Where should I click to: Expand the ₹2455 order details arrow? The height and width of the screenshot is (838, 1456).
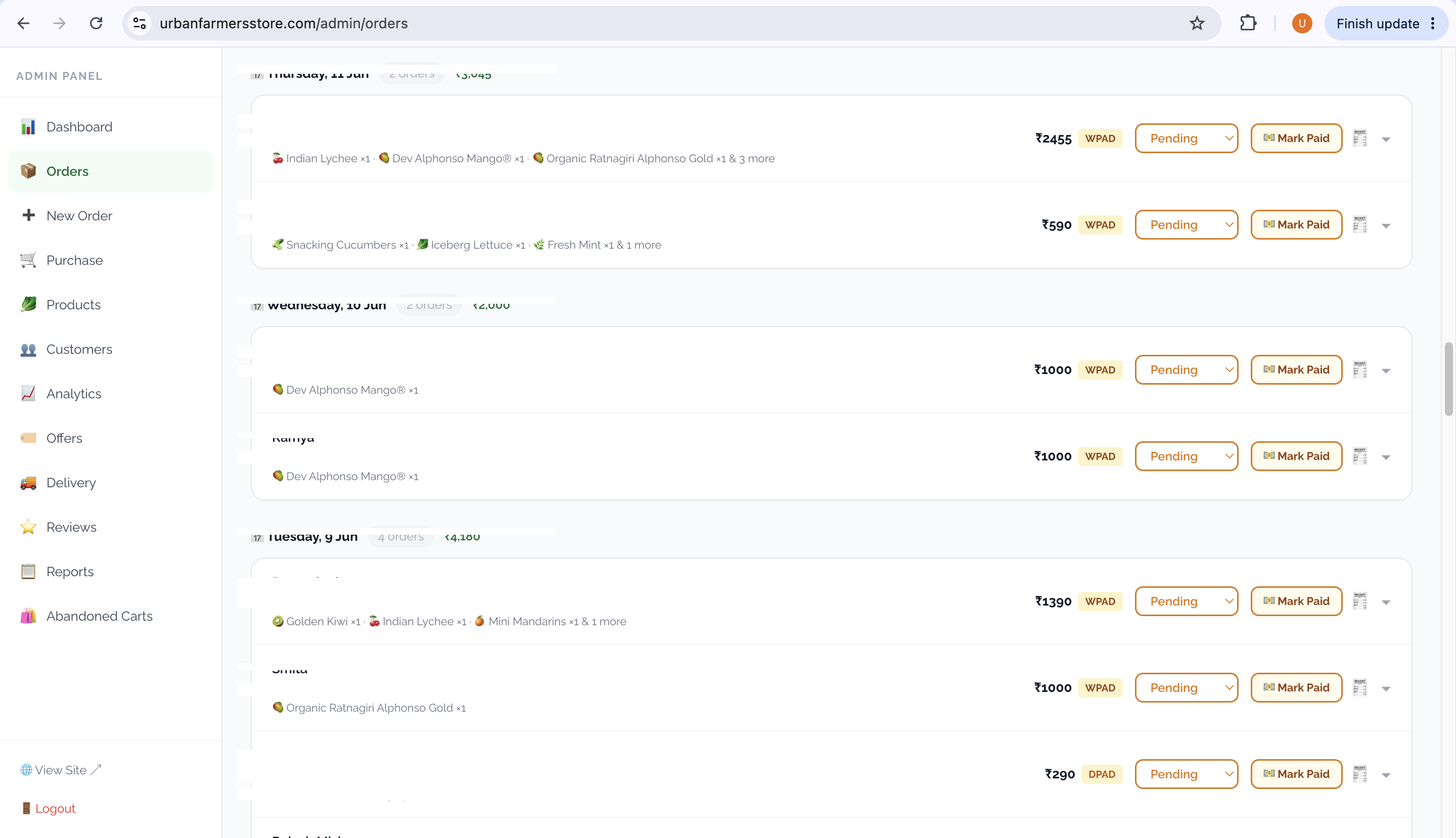click(x=1386, y=139)
